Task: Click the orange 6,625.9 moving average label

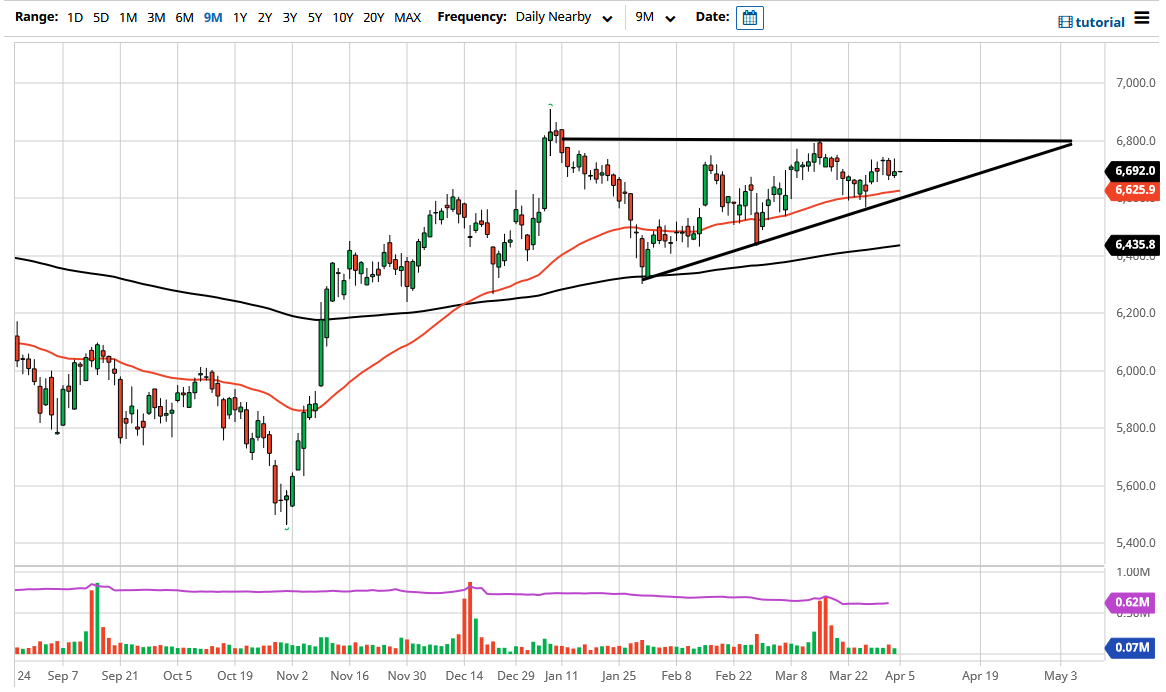Action: 1134,189
